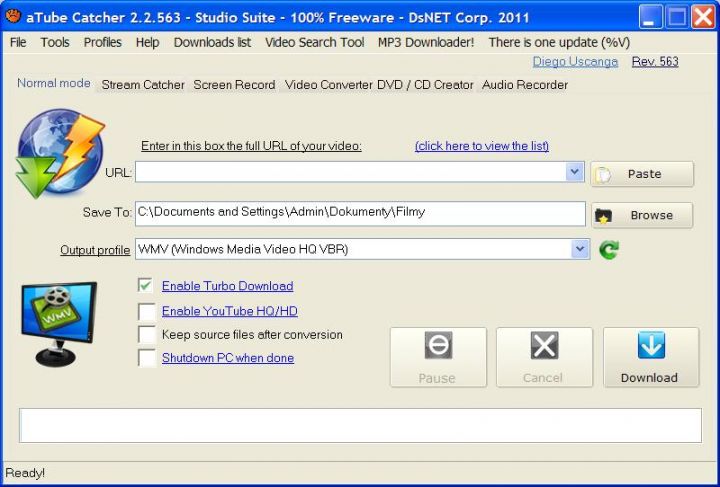Open the Rev. 563 link
Image resolution: width=720 pixels, height=487 pixels.
point(655,62)
